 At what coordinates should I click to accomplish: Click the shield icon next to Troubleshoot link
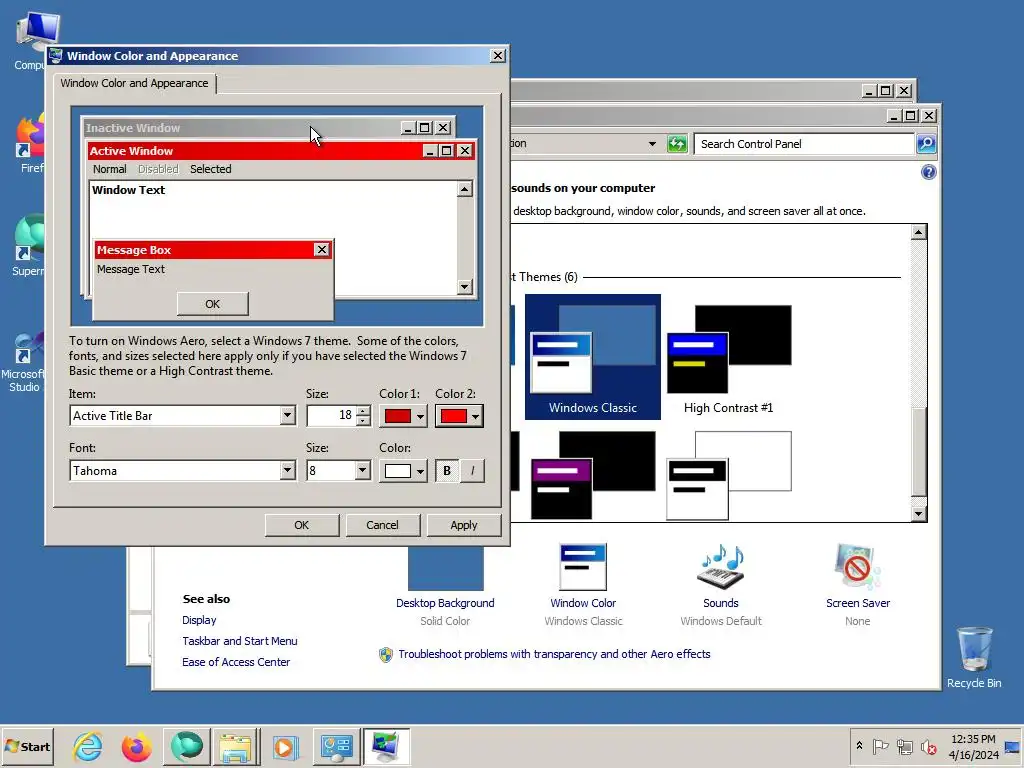click(x=386, y=654)
